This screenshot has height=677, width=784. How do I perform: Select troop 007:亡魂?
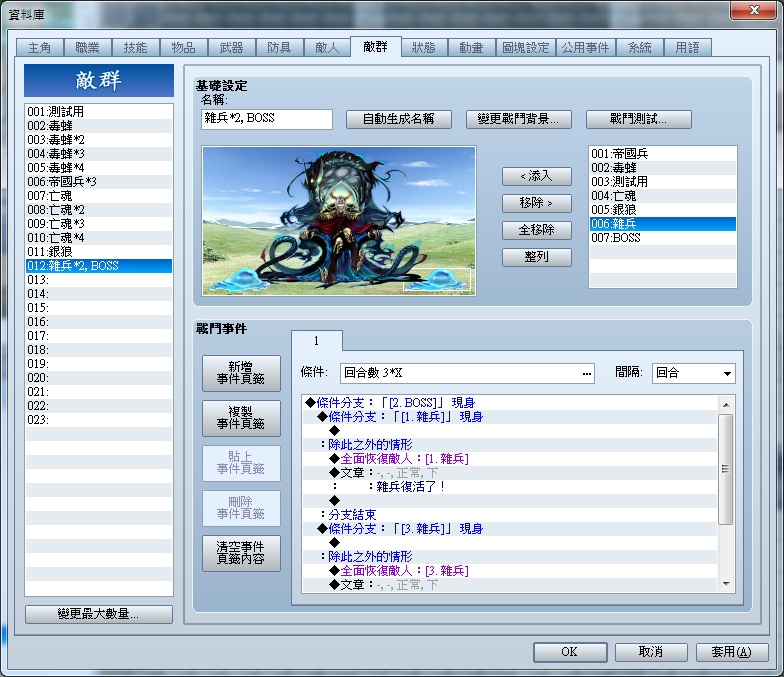(x=98, y=196)
